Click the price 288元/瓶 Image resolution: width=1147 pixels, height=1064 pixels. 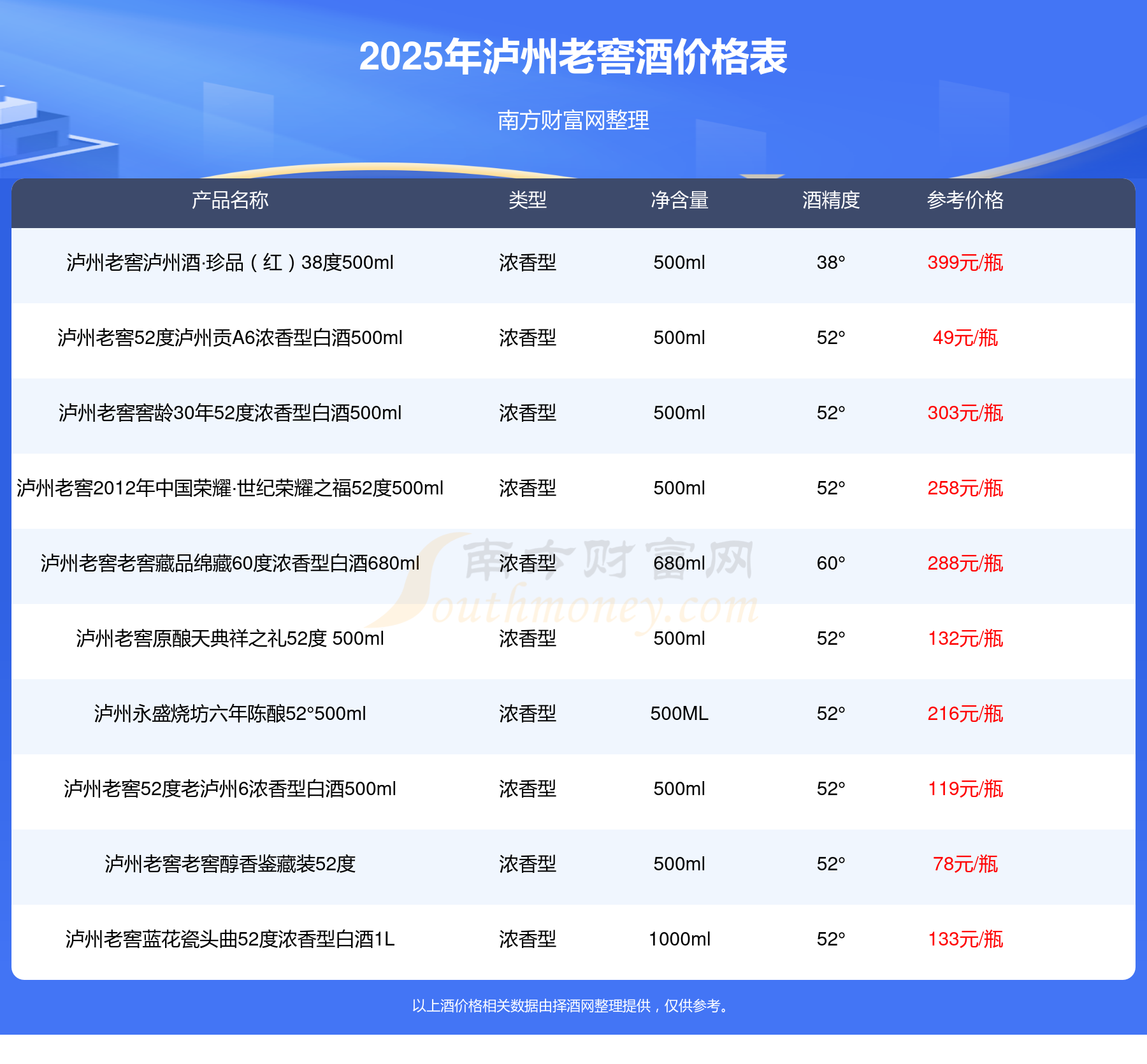point(965,563)
